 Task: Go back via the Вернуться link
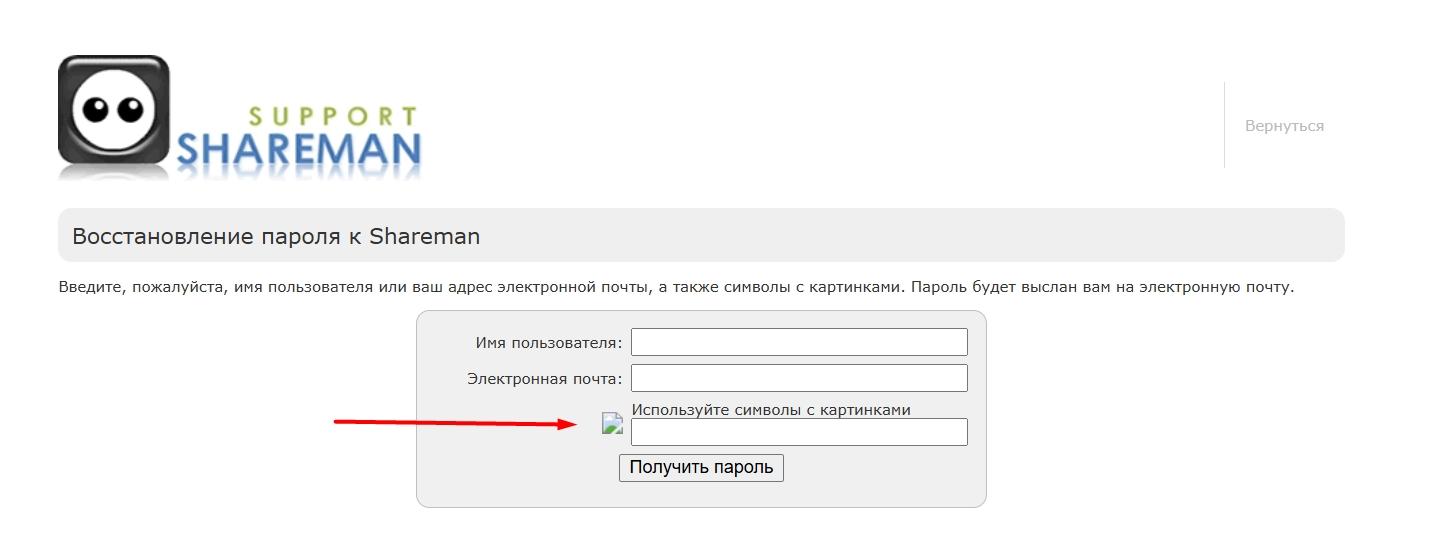pyautogui.click(x=1284, y=126)
